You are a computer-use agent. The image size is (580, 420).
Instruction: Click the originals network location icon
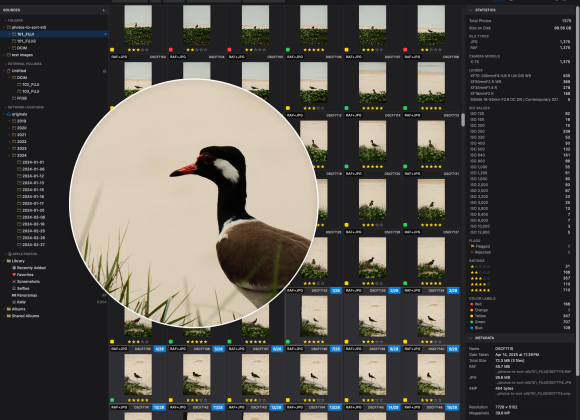[9, 114]
